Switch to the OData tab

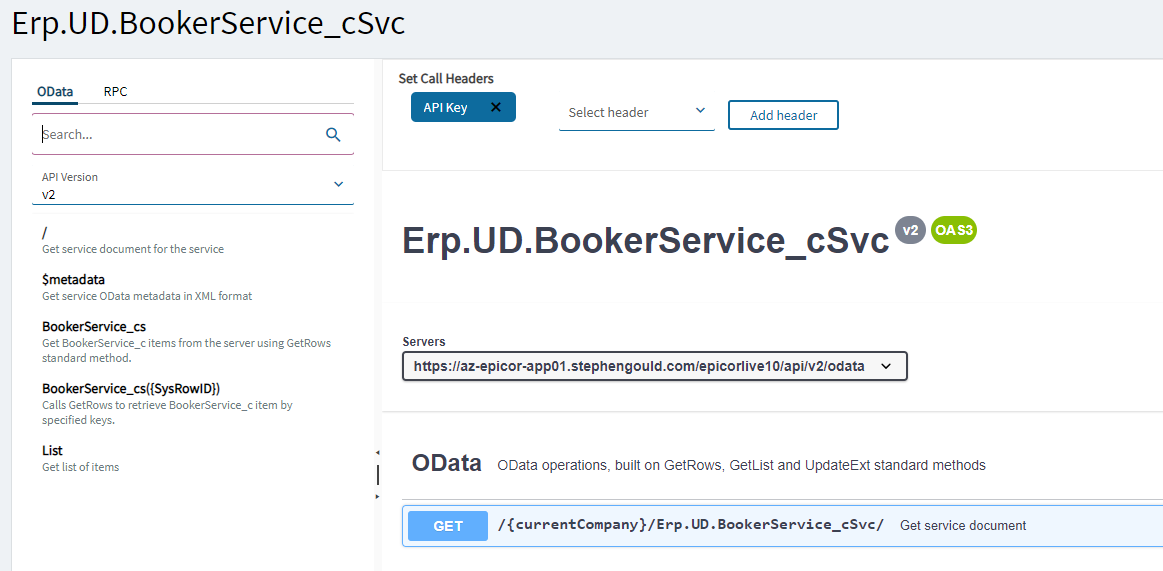pyautogui.click(x=55, y=92)
